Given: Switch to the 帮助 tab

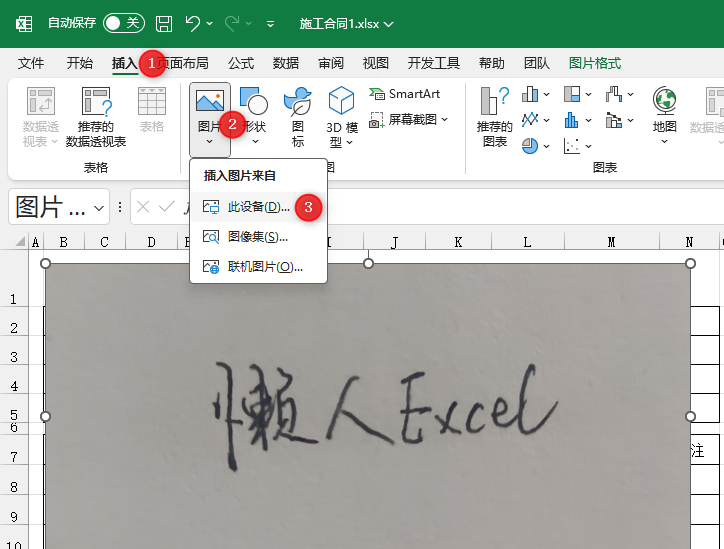Looking at the screenshot, I should point(492,63).
